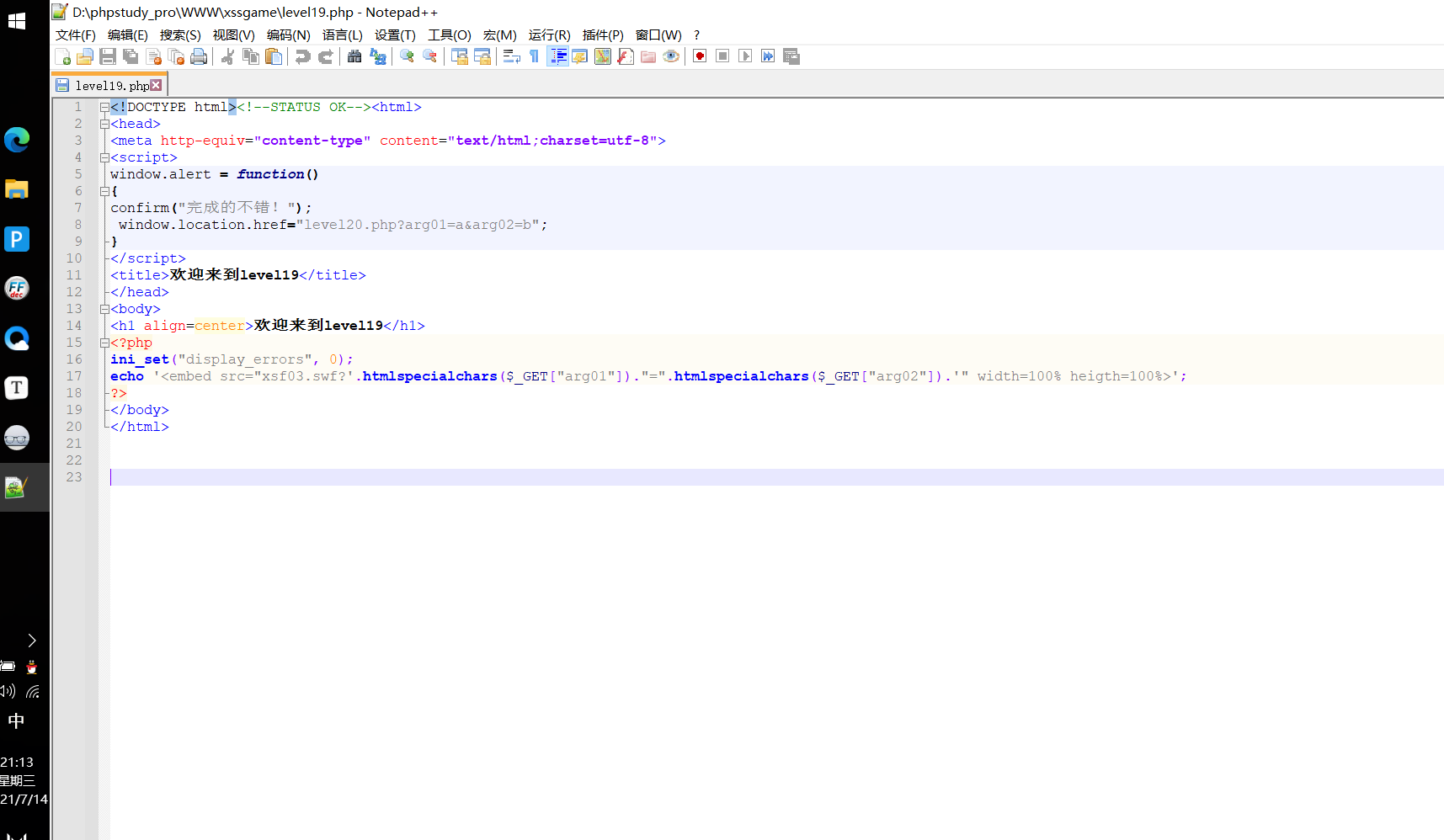The width and height of the screenshot is (1444, 840).
Task: Open the 宏(M) macro menu
Action: (499, 35)
